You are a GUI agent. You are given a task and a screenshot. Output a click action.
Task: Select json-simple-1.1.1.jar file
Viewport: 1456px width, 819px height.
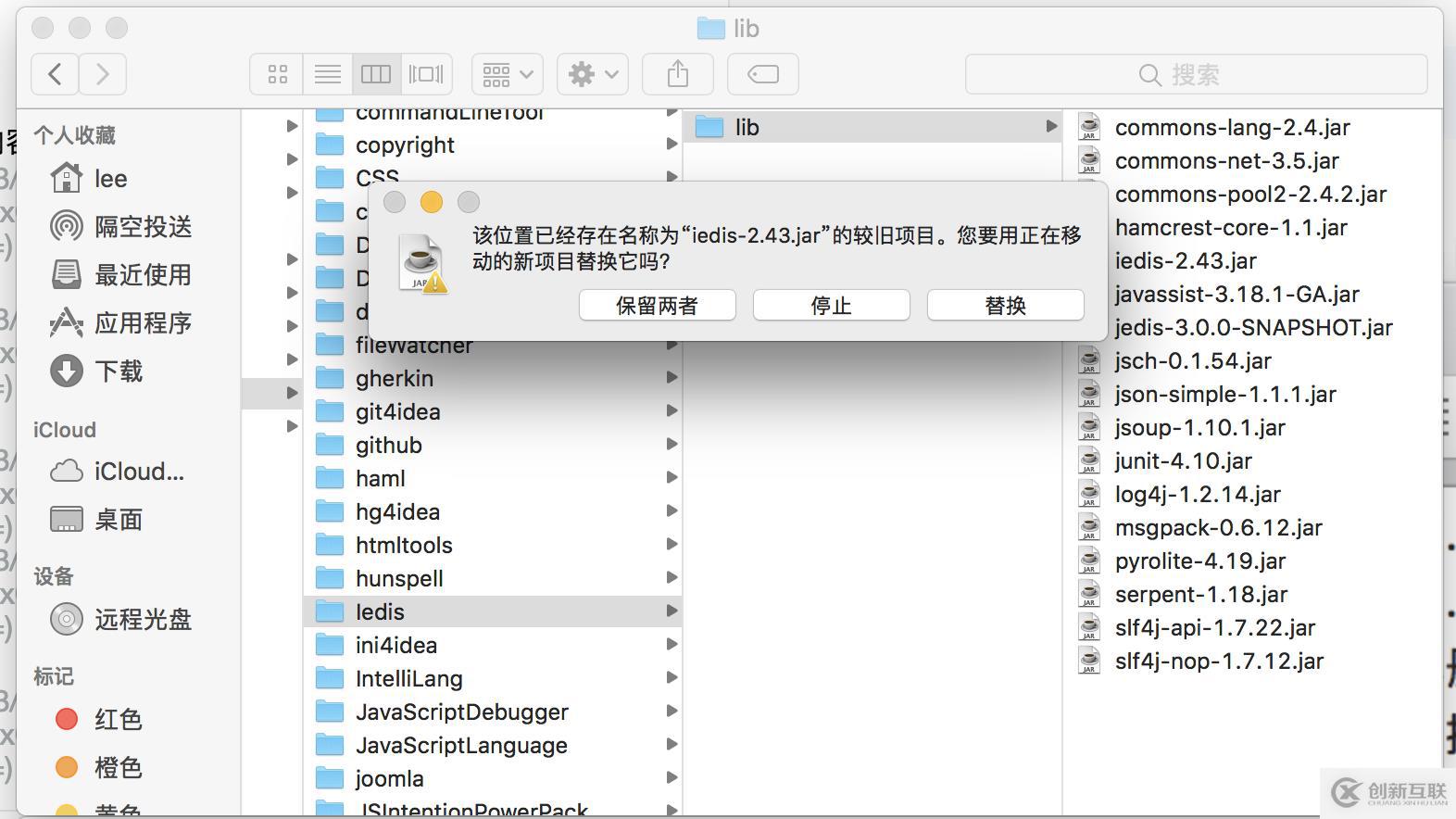pos(1226,394)
